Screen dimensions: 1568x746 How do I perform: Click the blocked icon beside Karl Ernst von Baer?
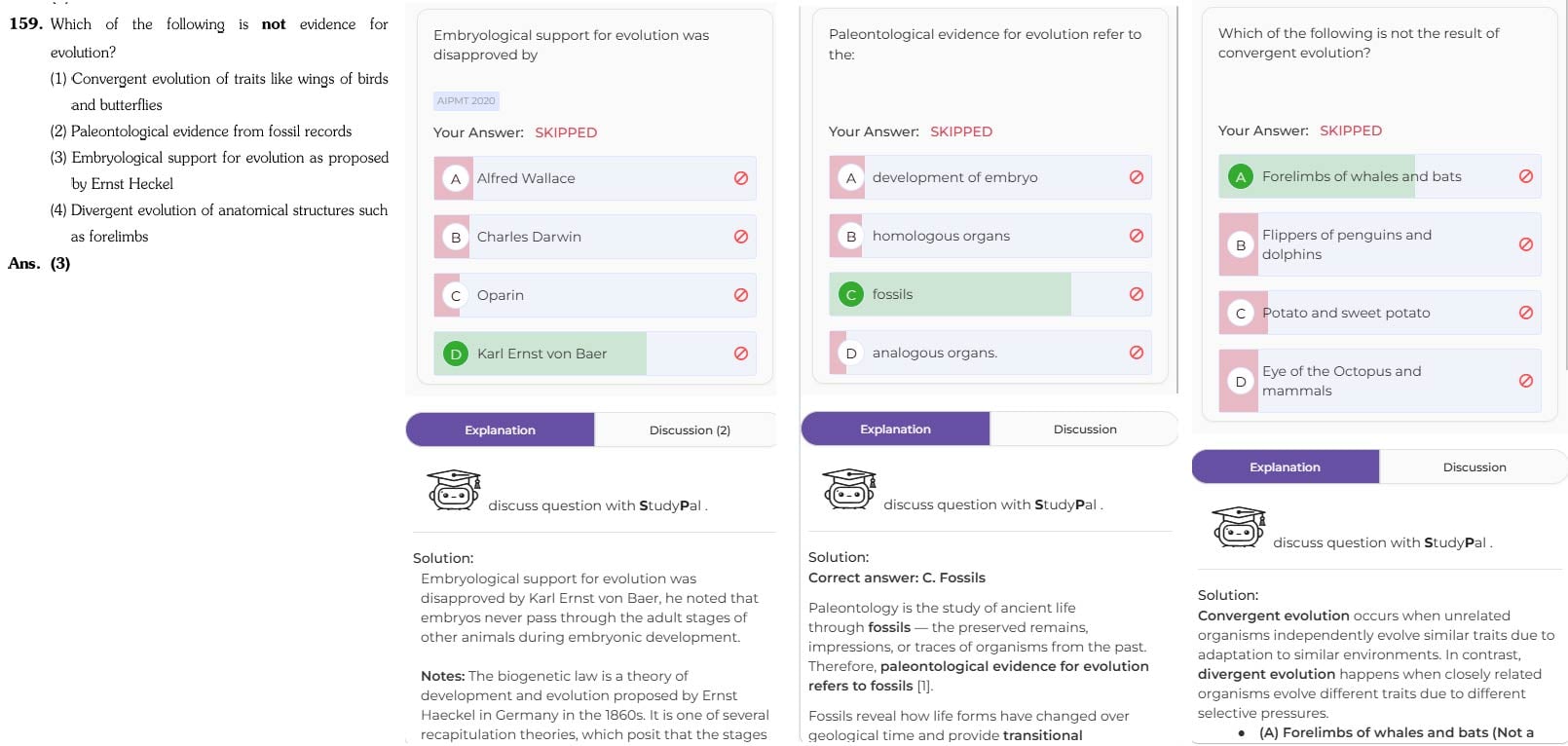(741, 354)
